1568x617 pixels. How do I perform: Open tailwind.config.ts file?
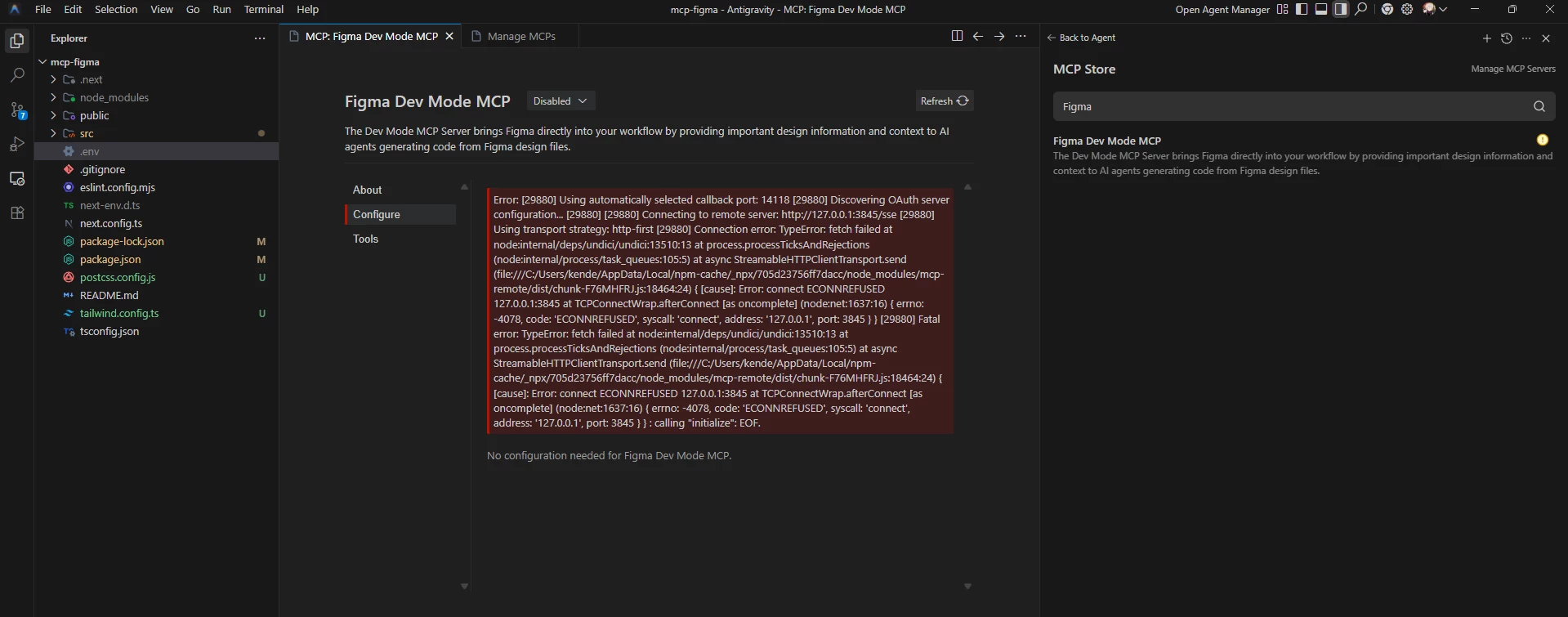[157, 313]
